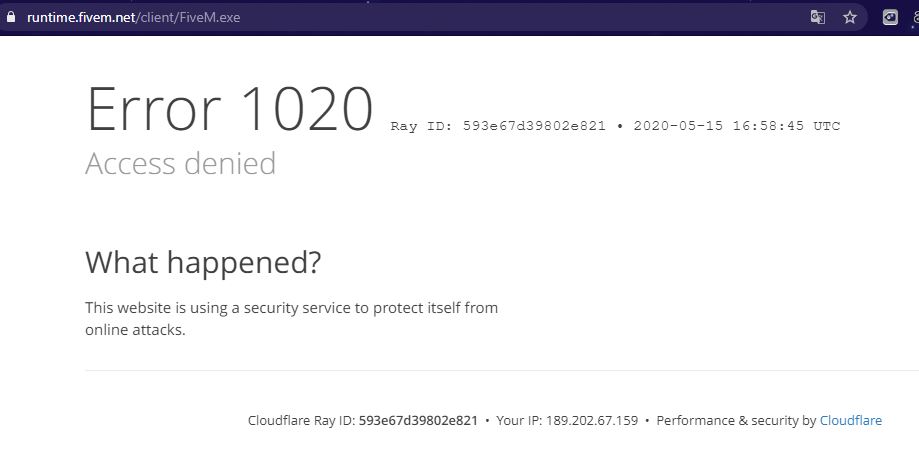Screen dimensions: 919x458
Task: Open the tag-shaped browser extension icon
Action: (890, 18)
